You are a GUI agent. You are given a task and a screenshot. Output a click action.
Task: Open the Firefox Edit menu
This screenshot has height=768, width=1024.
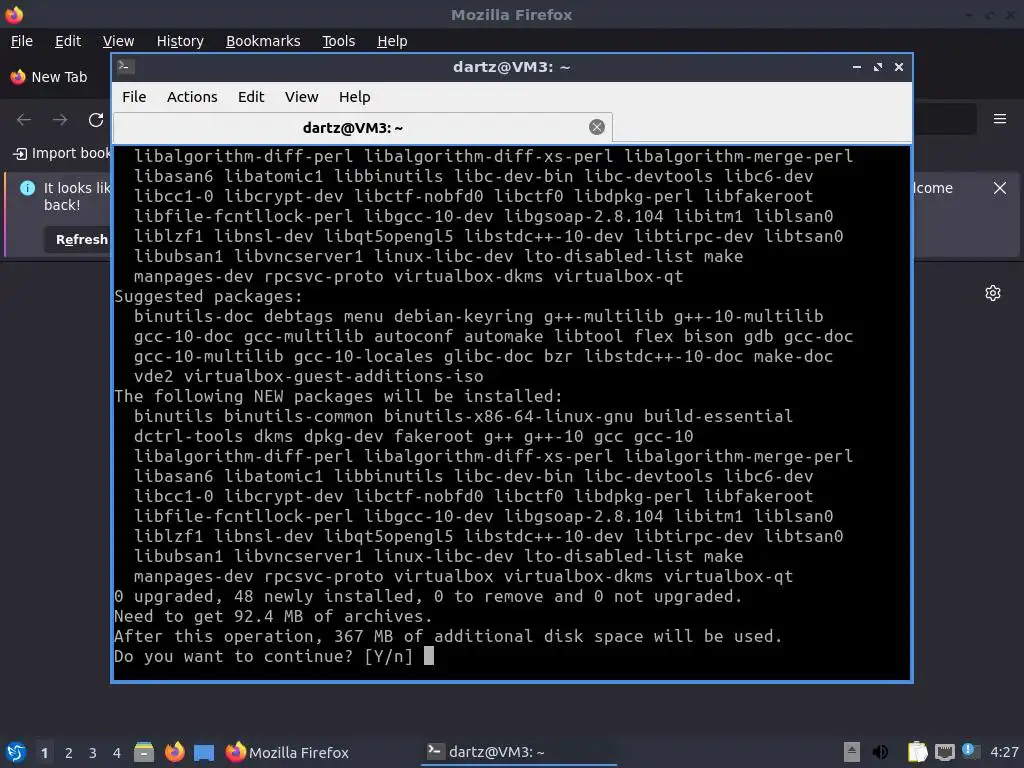pos(68,41)
